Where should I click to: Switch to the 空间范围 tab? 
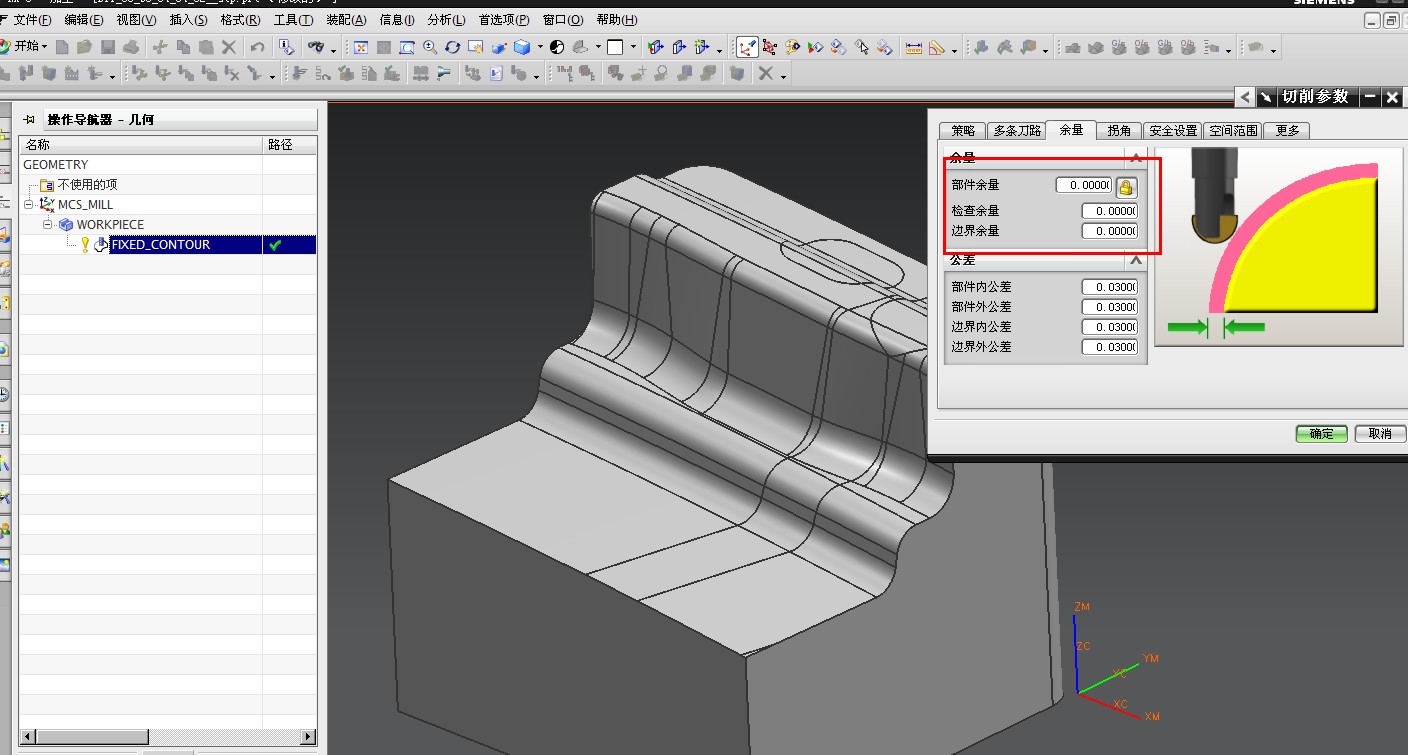(1233, 130)
